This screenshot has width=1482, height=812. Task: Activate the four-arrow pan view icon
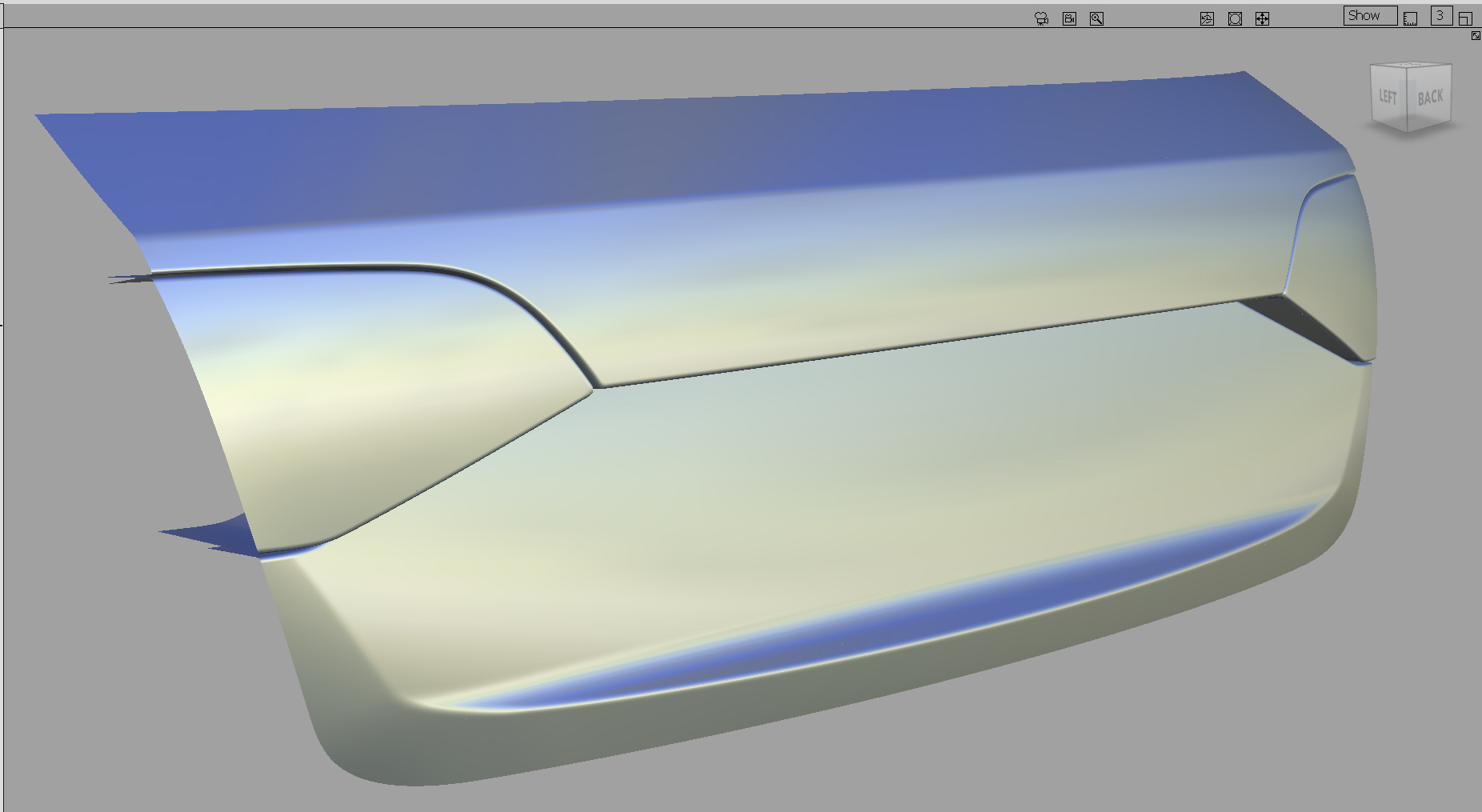tap(1263, 19)
